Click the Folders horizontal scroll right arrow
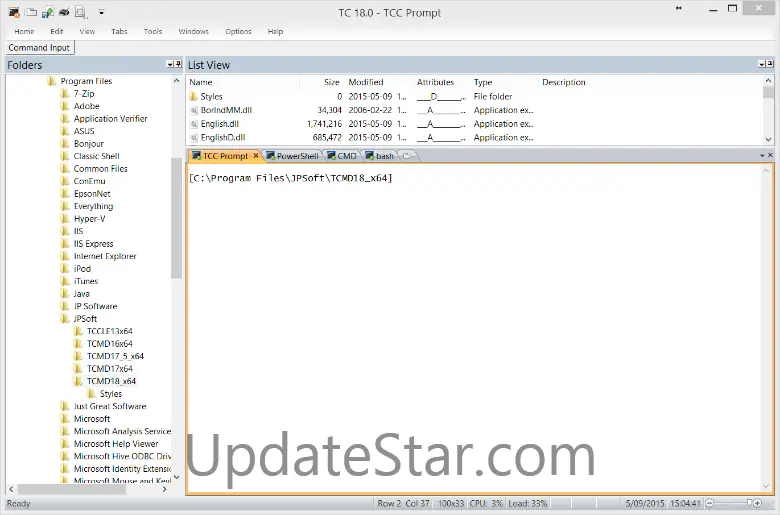780x515 pixels. coord(165,490)
